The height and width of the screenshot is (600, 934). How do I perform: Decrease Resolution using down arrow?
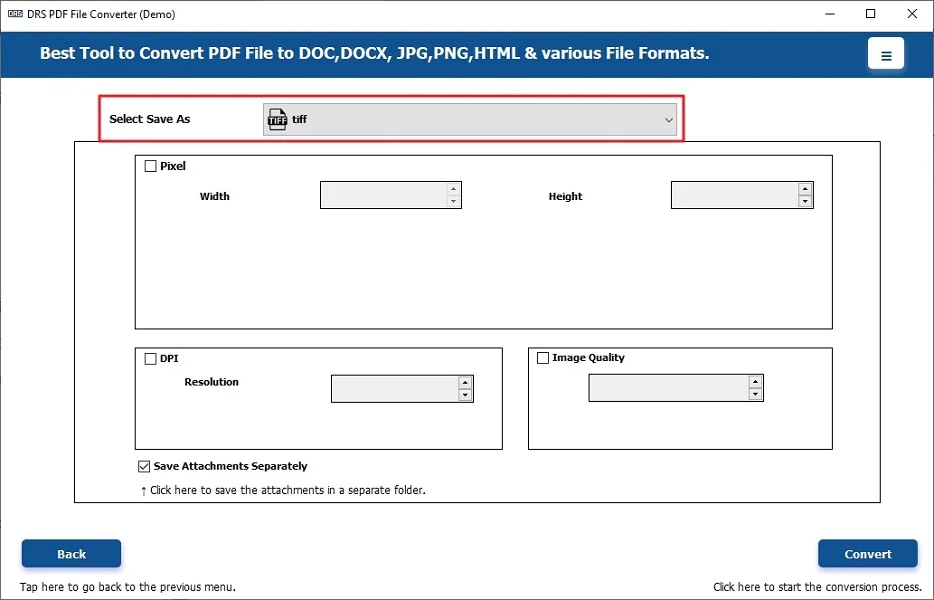coord(465,395)
